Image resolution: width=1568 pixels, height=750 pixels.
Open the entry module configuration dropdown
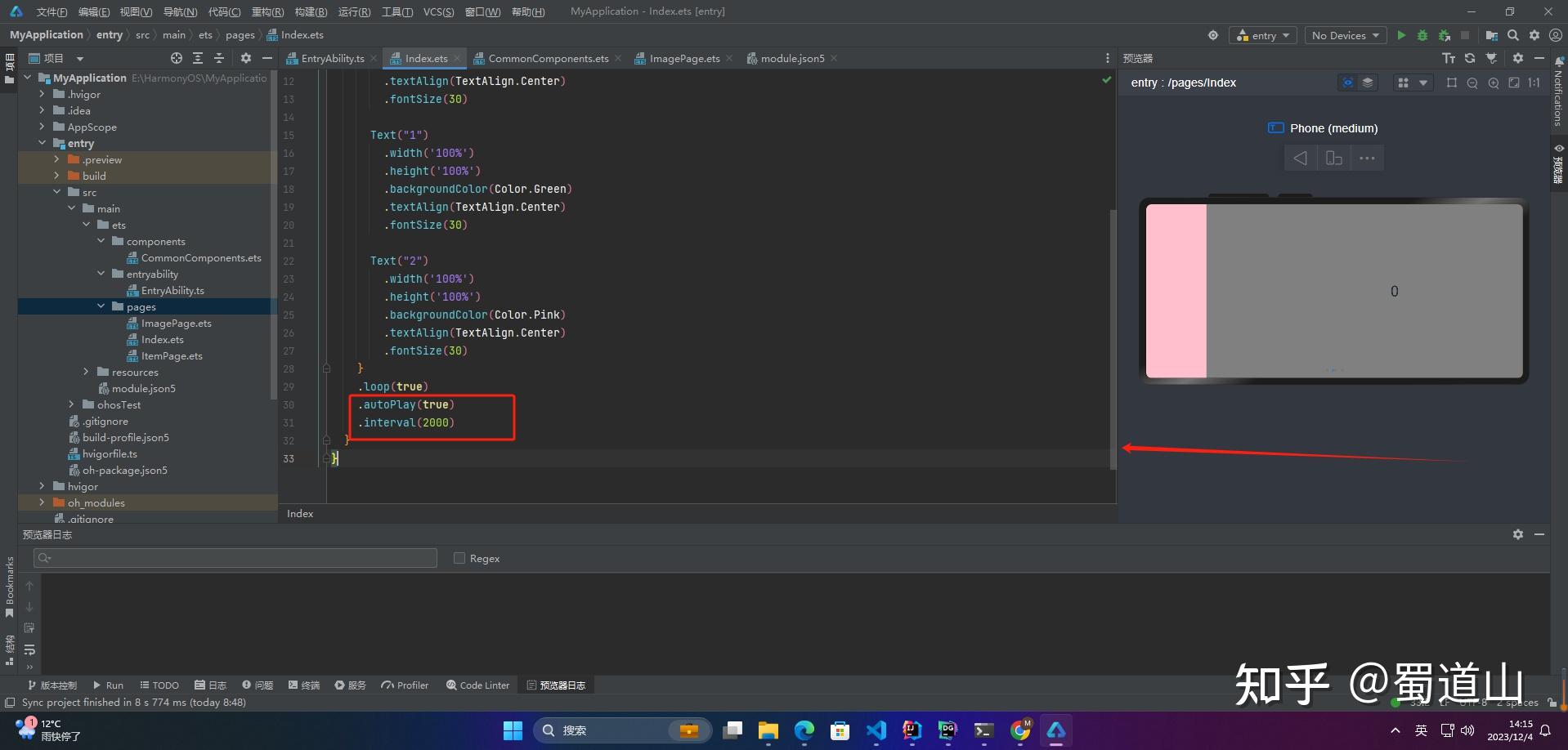[x=1263, y=35]
